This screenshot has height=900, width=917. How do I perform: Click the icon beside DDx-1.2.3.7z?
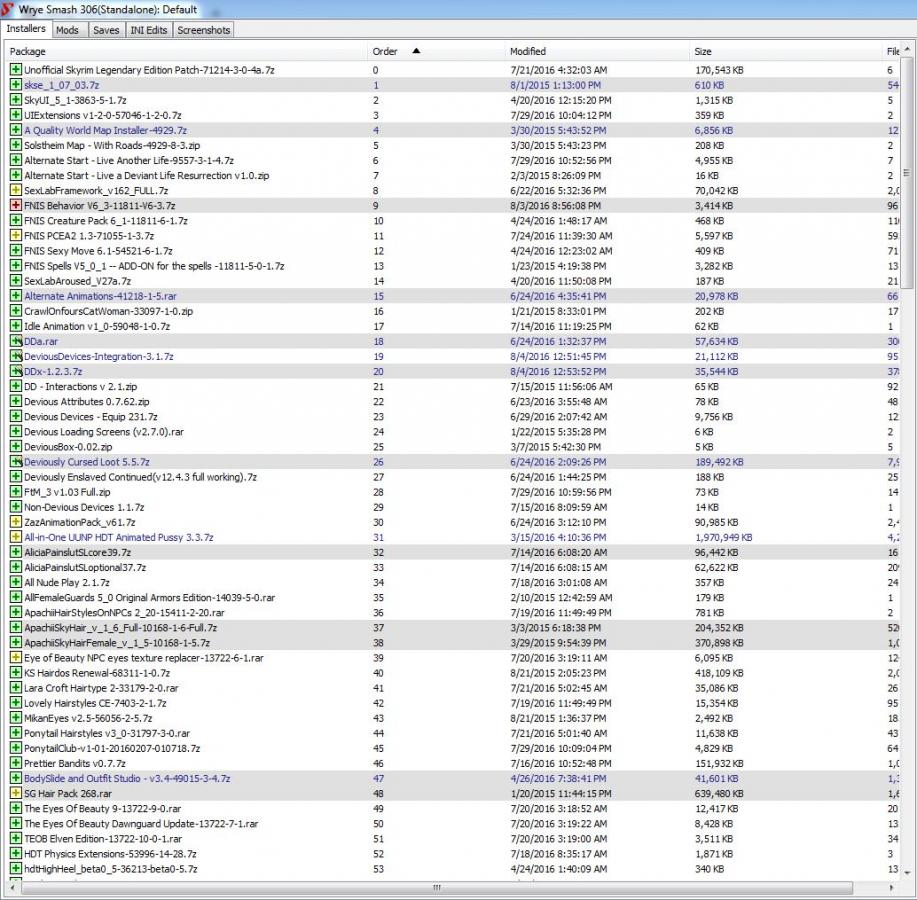(16, 371)
